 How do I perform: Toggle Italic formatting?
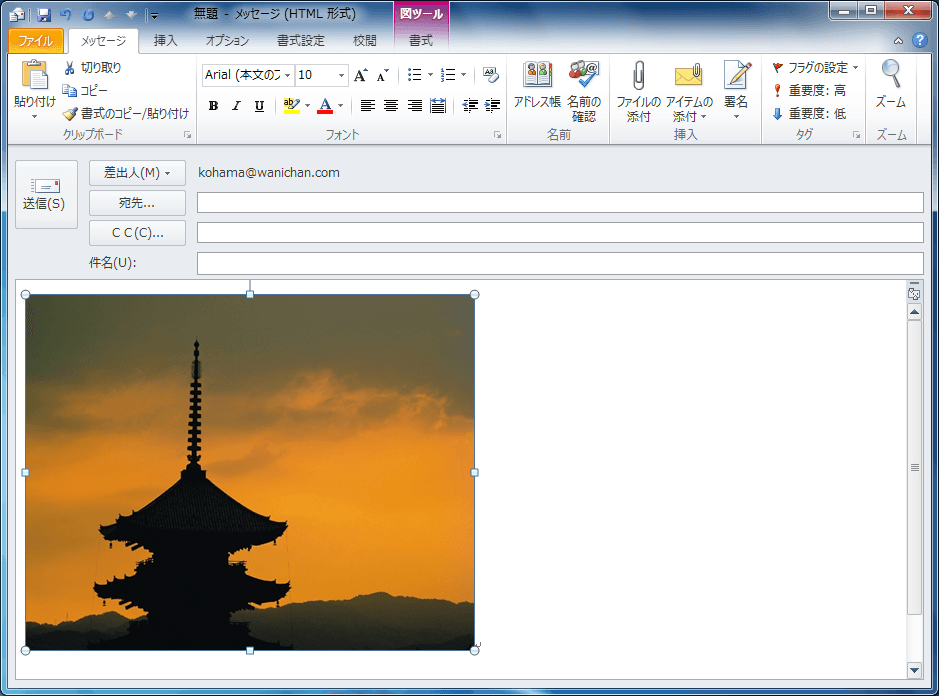(x=237, y=106)
